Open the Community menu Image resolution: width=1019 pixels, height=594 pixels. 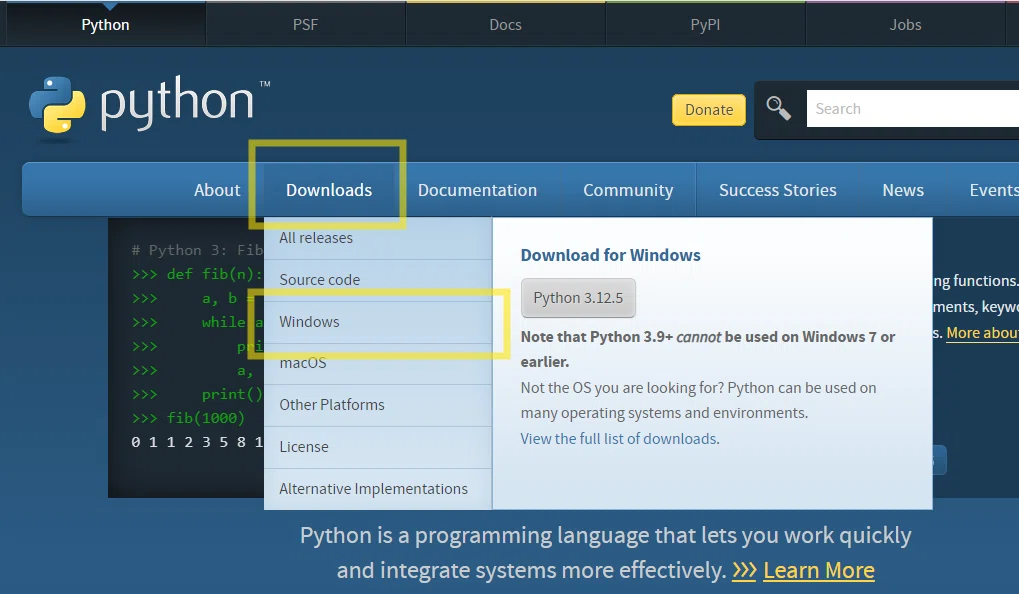[628, 190]
